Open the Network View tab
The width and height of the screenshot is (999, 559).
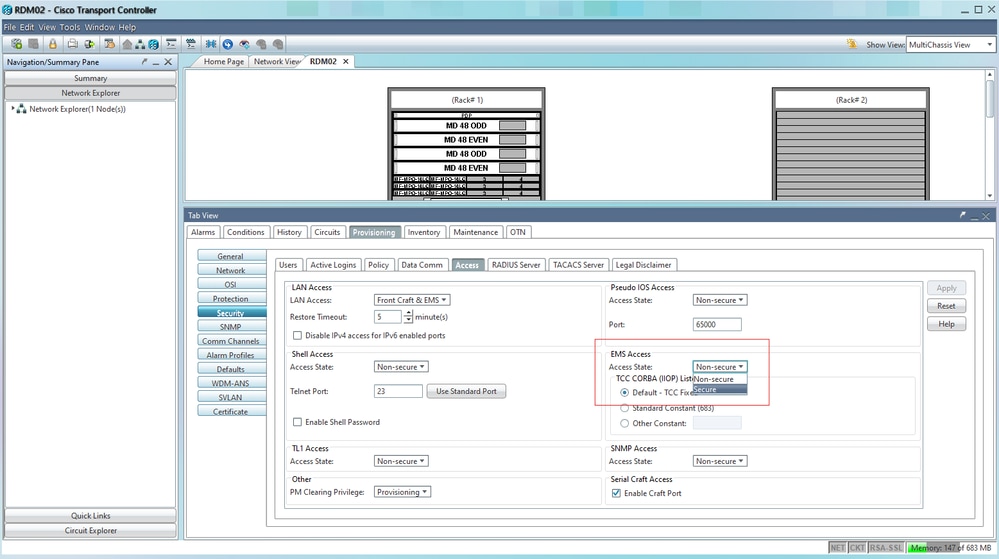(x=277, y=62)
